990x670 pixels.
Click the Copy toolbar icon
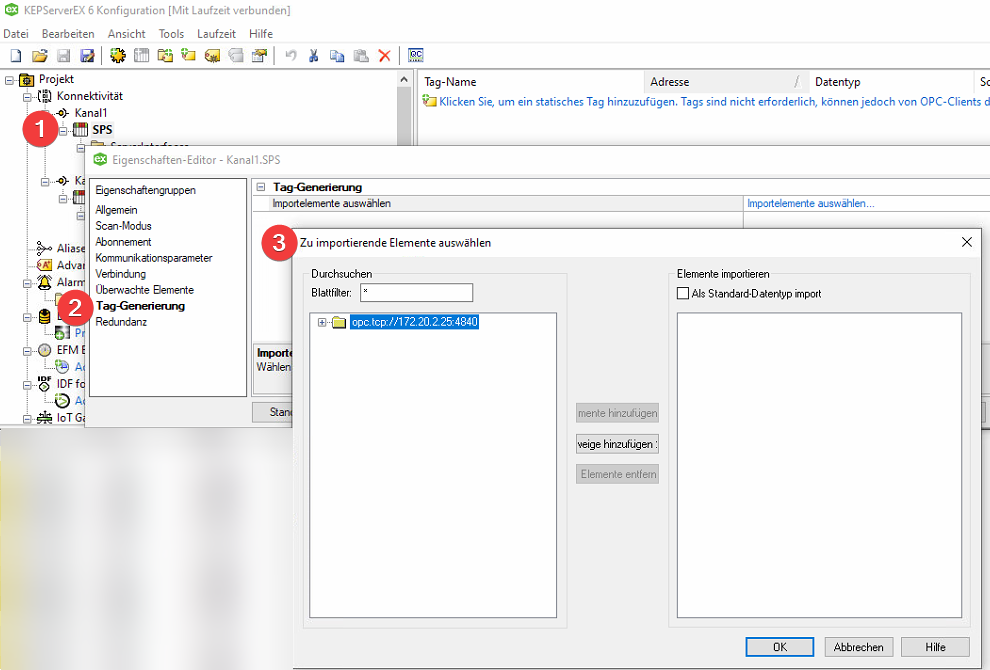337,56
